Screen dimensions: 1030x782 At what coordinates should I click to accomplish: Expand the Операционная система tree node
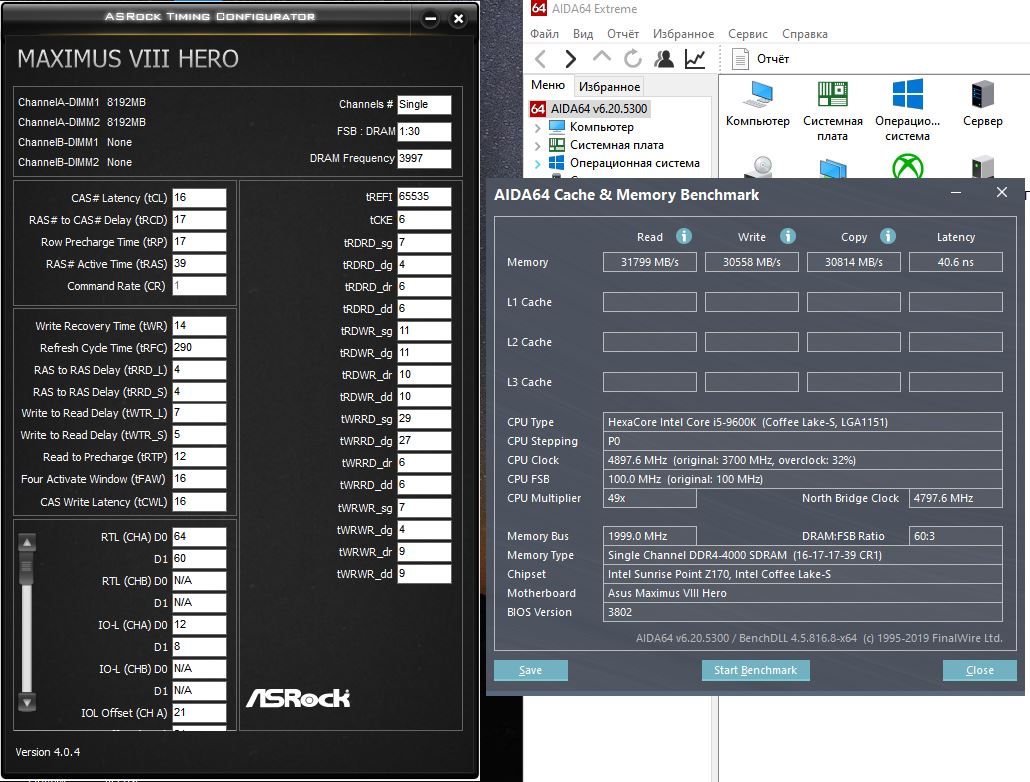tap(537, 163)
